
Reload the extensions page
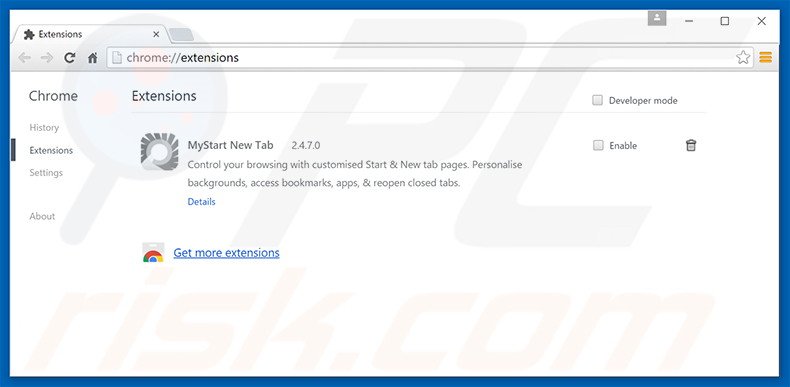pos(70,58)
